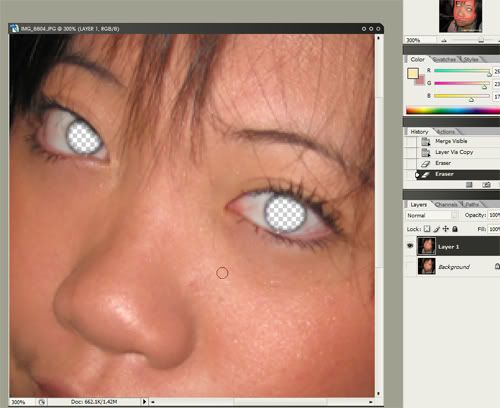This screenshot has width=500, height=408.
Task: Click the foreground color swatch in Color panel
Action: [x=413, y=73]
